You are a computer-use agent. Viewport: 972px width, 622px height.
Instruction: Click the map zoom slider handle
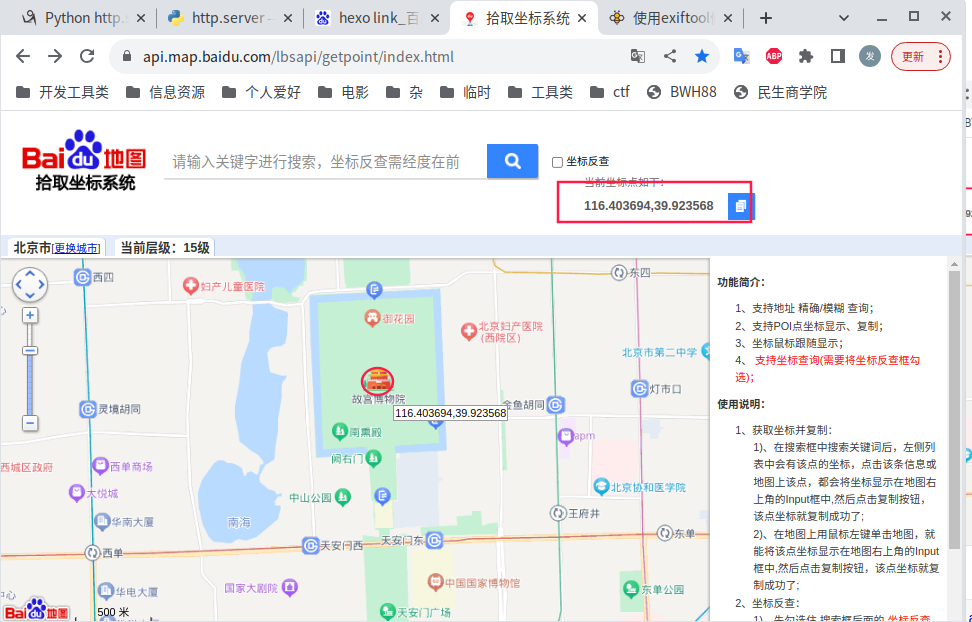tap(30, 351)
